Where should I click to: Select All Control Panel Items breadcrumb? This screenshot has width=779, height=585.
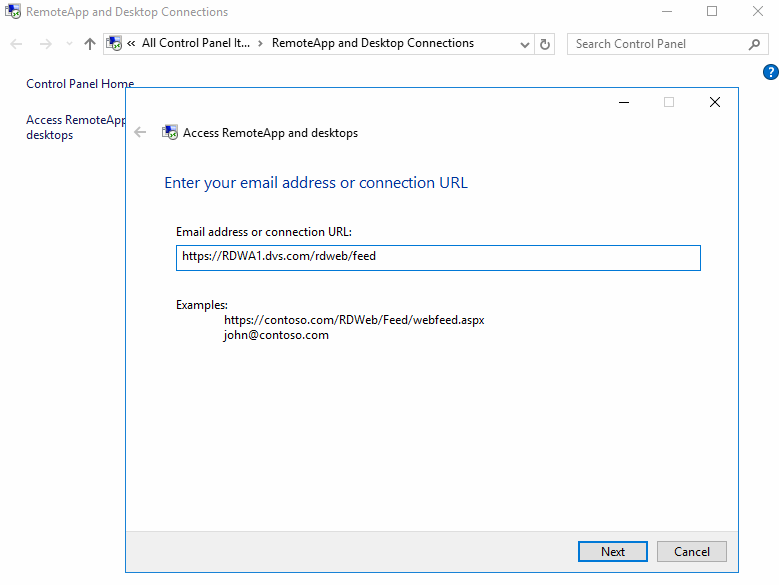[x=196, y=43]
